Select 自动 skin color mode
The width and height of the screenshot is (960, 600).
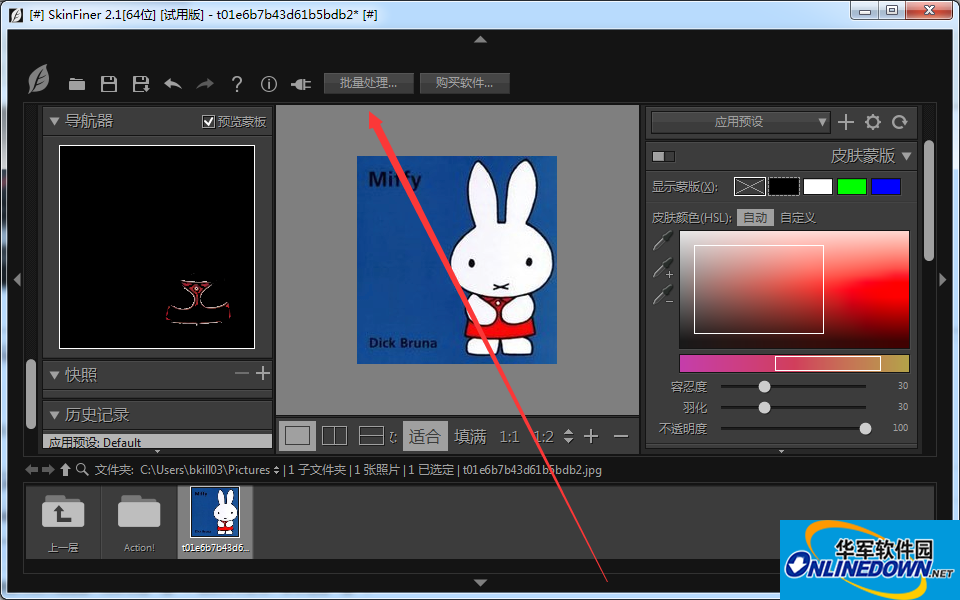[x=755, y=217]
